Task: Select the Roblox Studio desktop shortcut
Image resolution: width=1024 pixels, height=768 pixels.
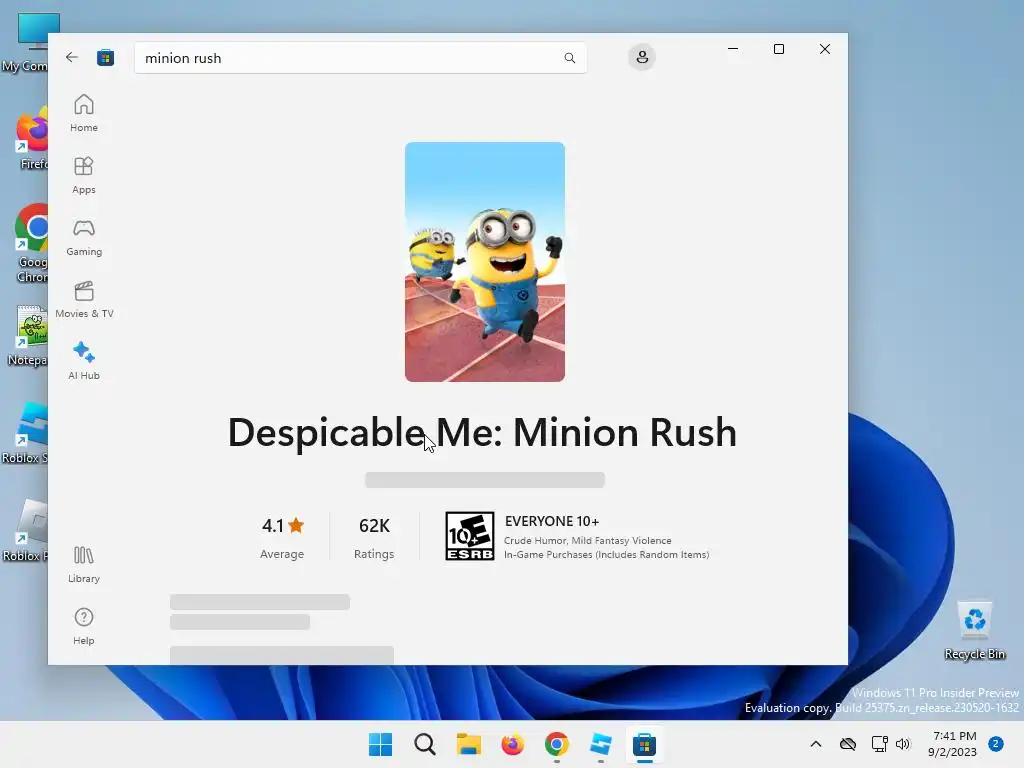Action: pyautogui.click(x=26, y=433)
